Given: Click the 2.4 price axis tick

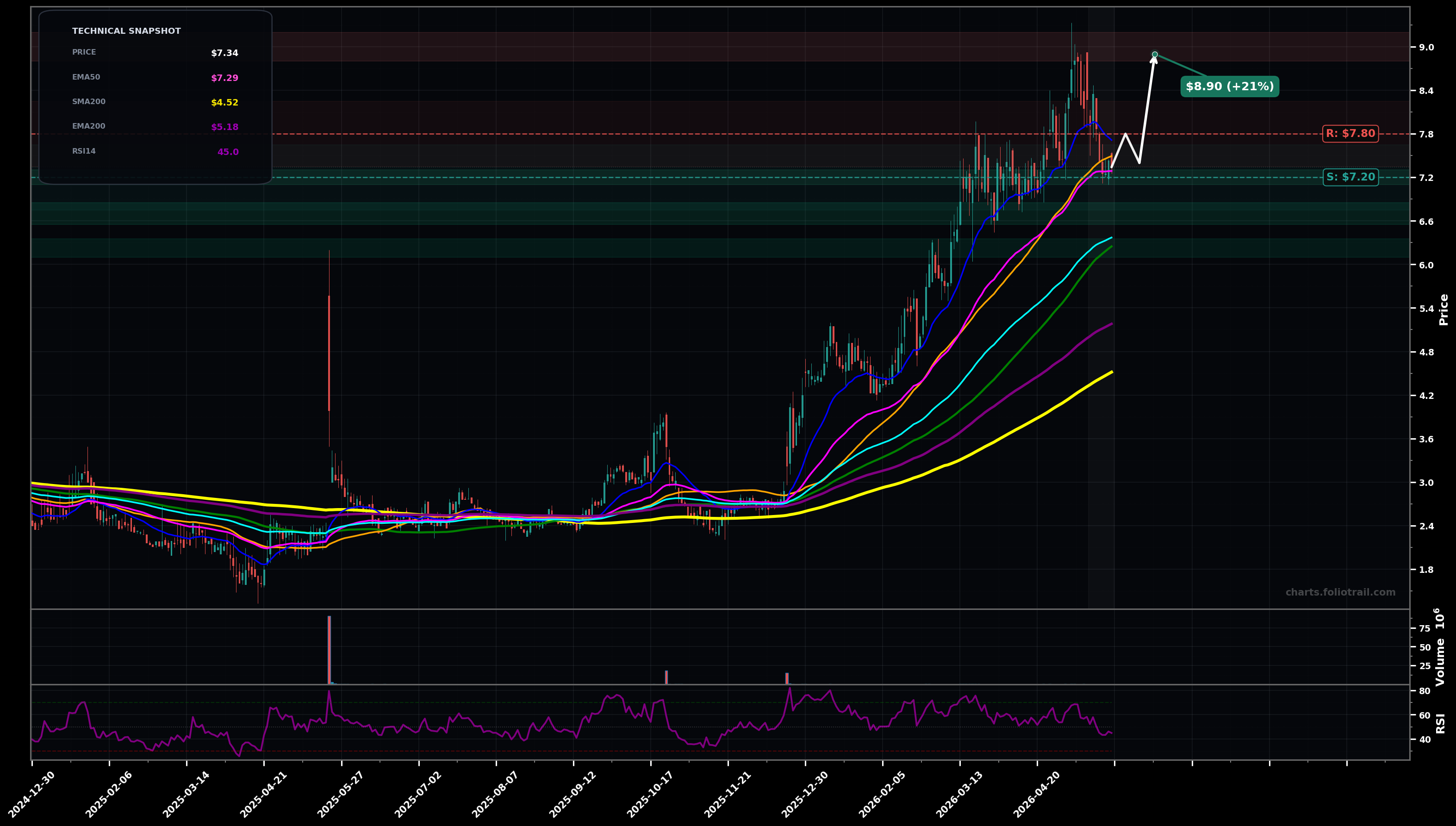Looking at the screenshot, I should pyautogui.click(x=1426, y=526).
